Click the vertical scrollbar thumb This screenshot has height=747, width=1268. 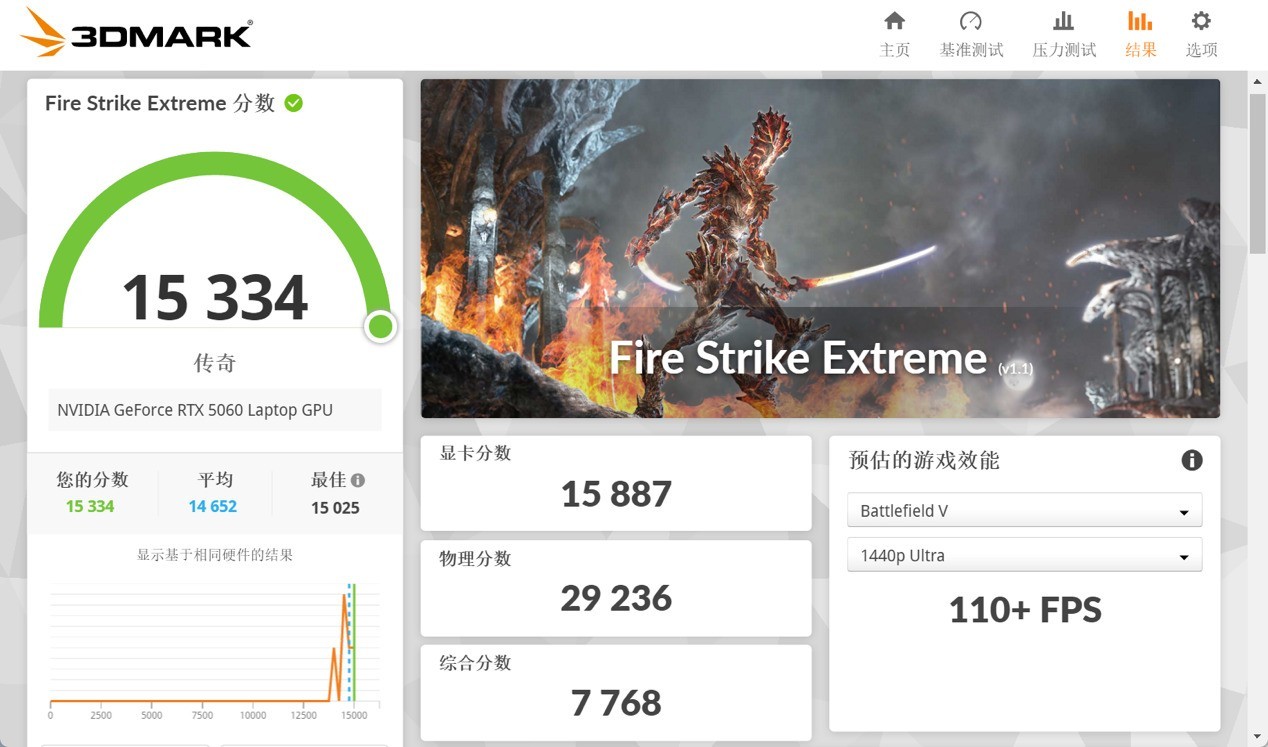[x=1258, y=175]
